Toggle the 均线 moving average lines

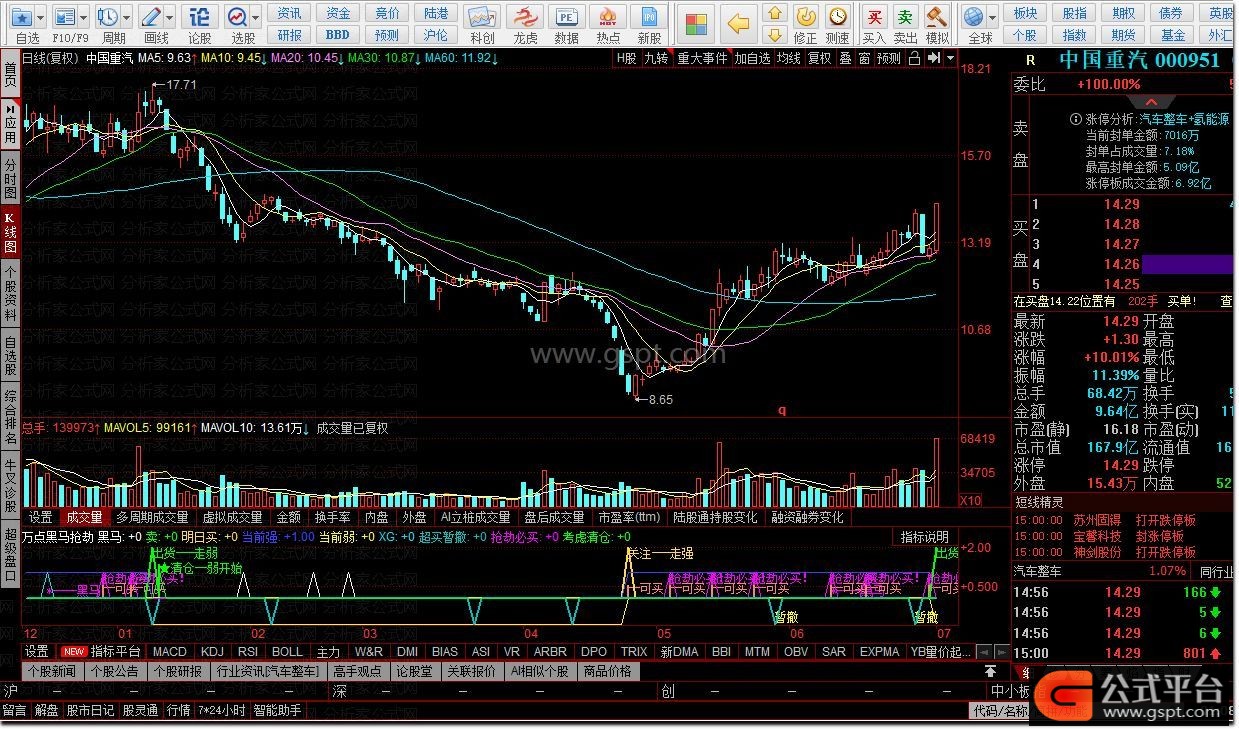(789, 58)
